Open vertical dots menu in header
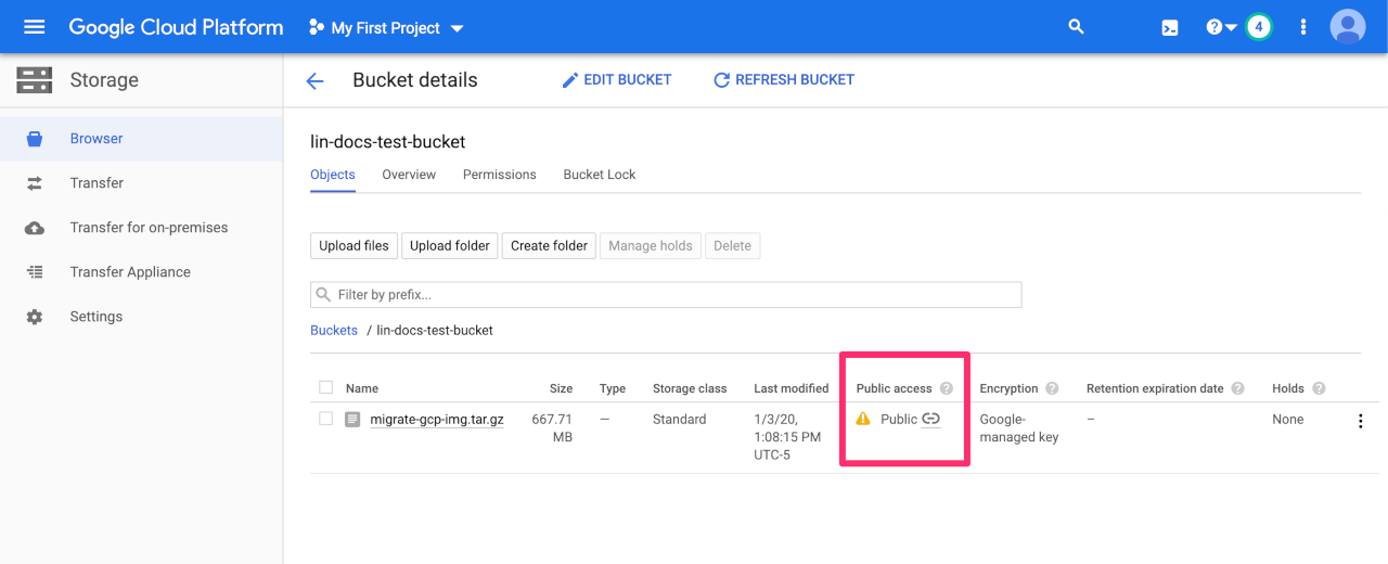1388x564 pixels. [x=1302, y=27]
